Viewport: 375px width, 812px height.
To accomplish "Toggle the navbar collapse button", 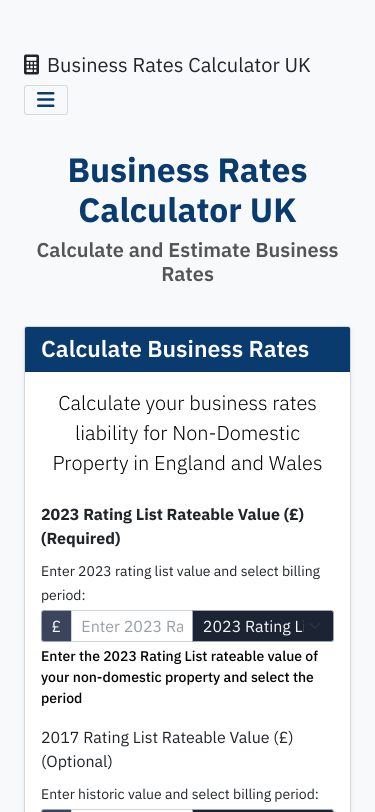I will (x=46, y=100).
